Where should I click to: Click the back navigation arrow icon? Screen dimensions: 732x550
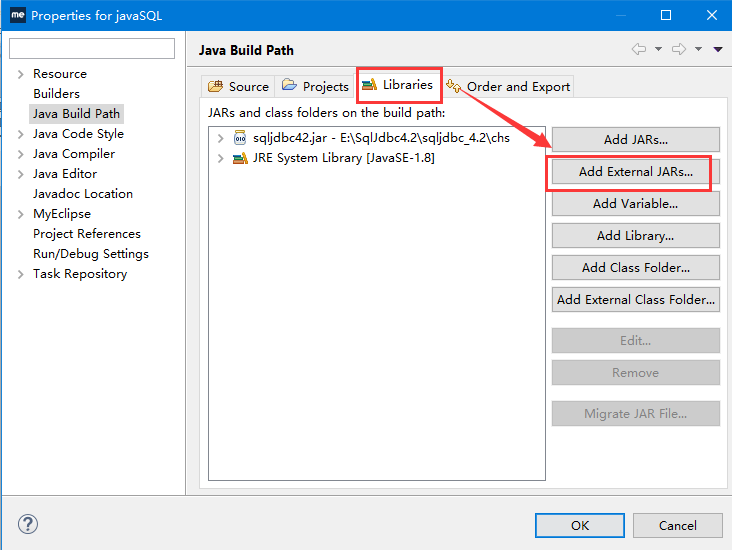point(639,49)
